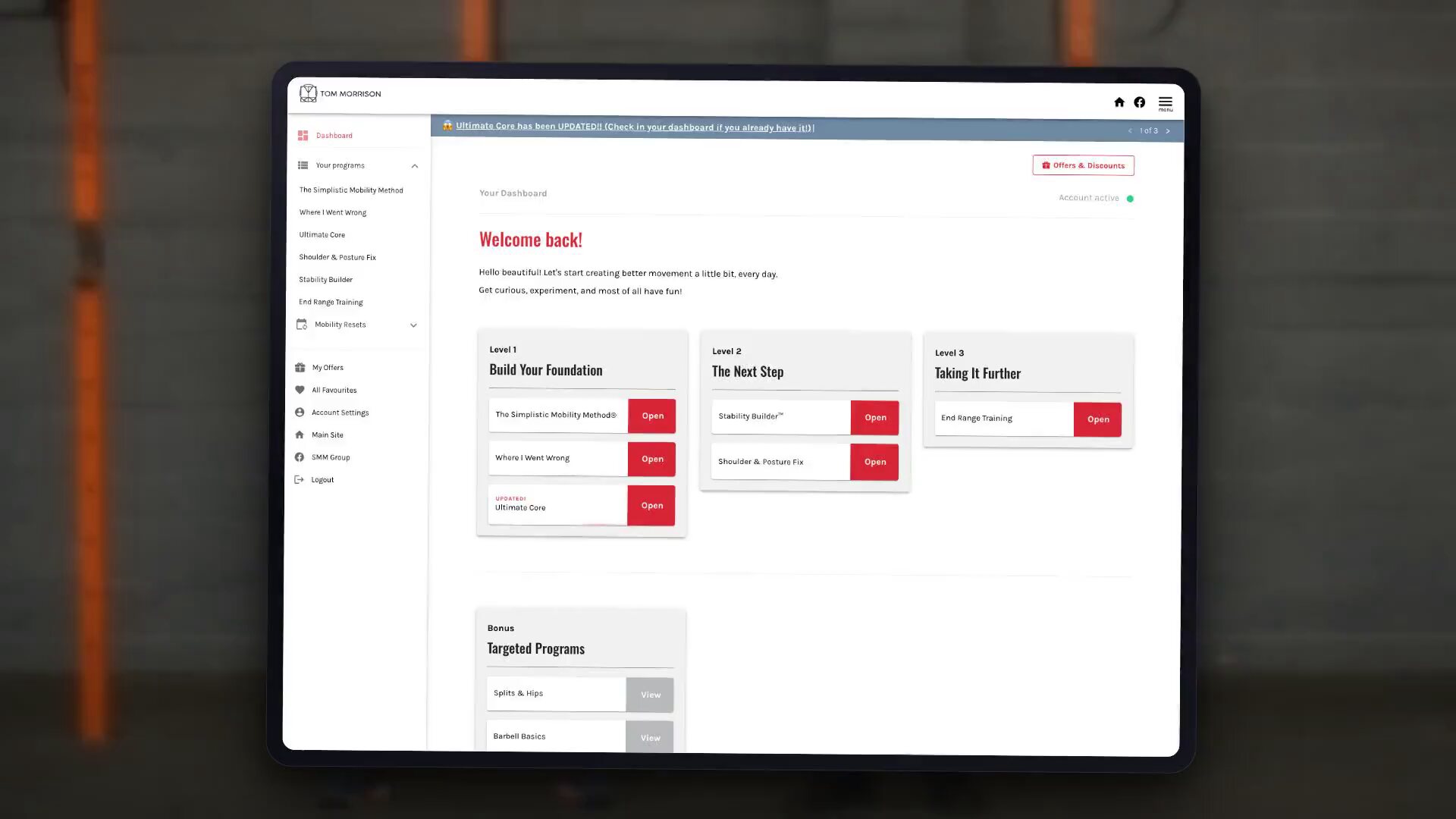Screen dimensions: 1456x819
Task: Click the Ultimate Core updated announcement link
Action: [634, 127]
